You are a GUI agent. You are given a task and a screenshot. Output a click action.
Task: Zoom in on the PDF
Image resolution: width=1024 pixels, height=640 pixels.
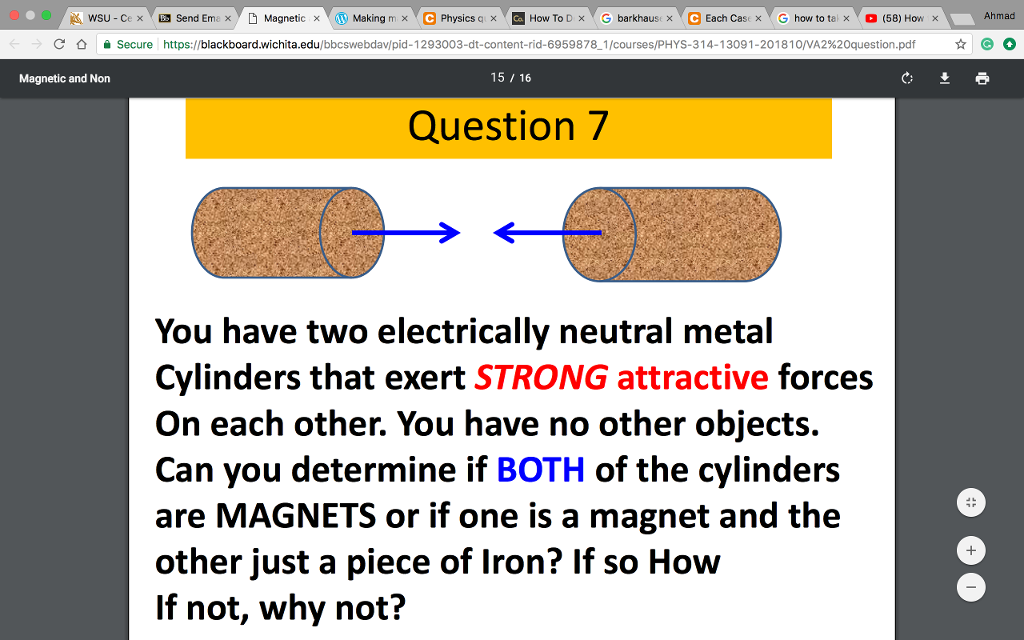[x=970, y=550]
